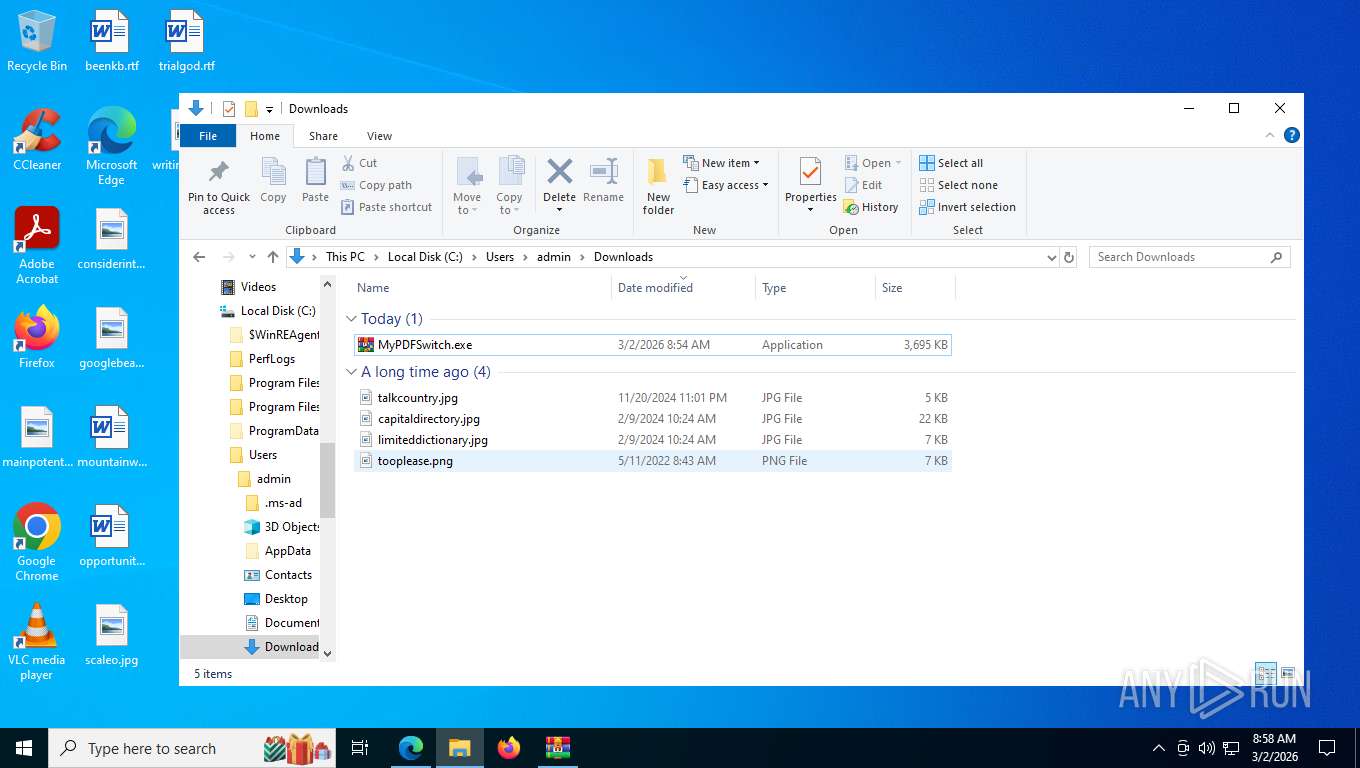
Task: Open Recent locations dropdown arrow
Action: [x=251, y=257]
